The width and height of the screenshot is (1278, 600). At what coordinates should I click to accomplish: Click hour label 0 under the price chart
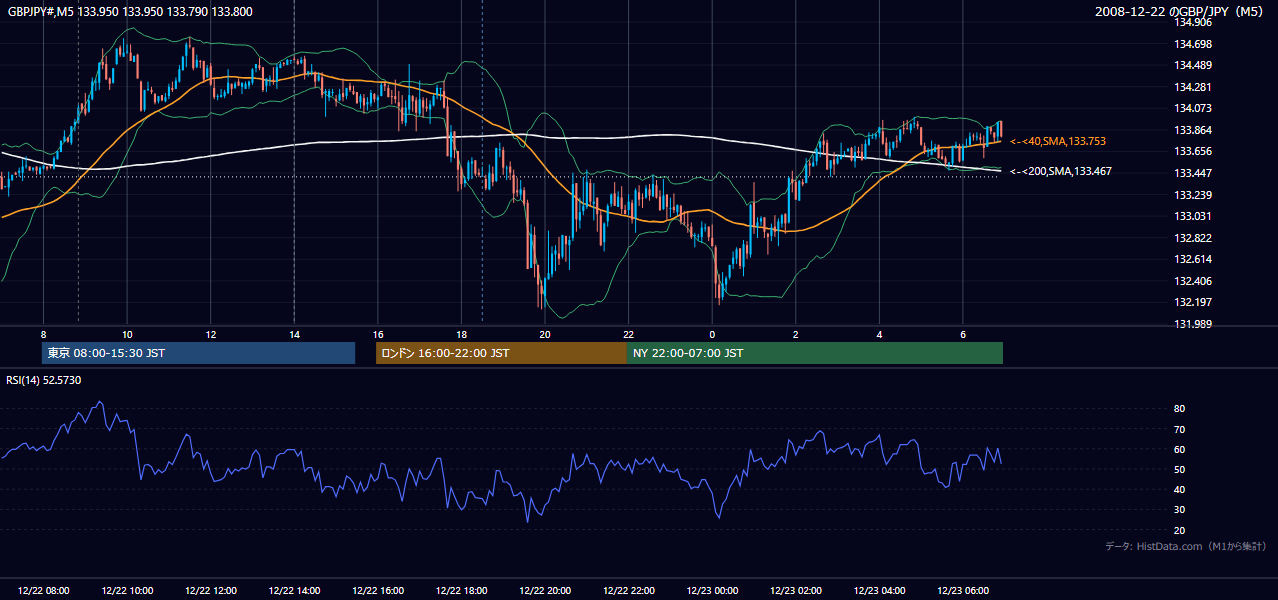pyautogui.click(x=712, y=334)
